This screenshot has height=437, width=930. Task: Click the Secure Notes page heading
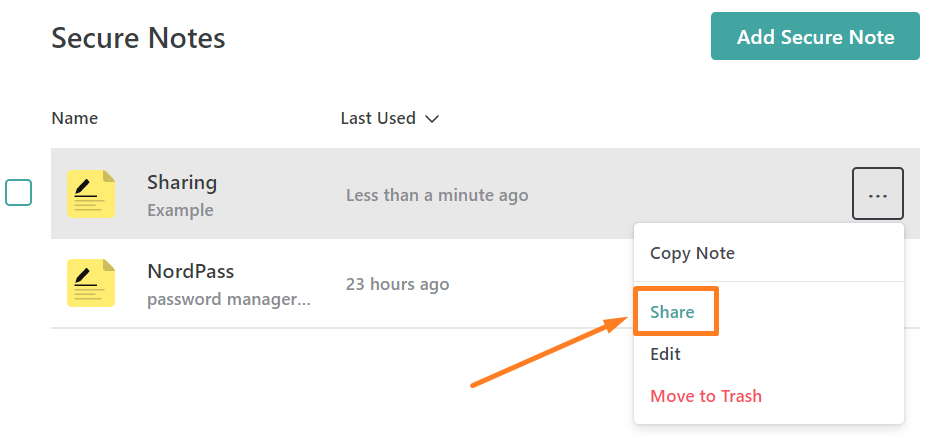[x=138, y=39]
